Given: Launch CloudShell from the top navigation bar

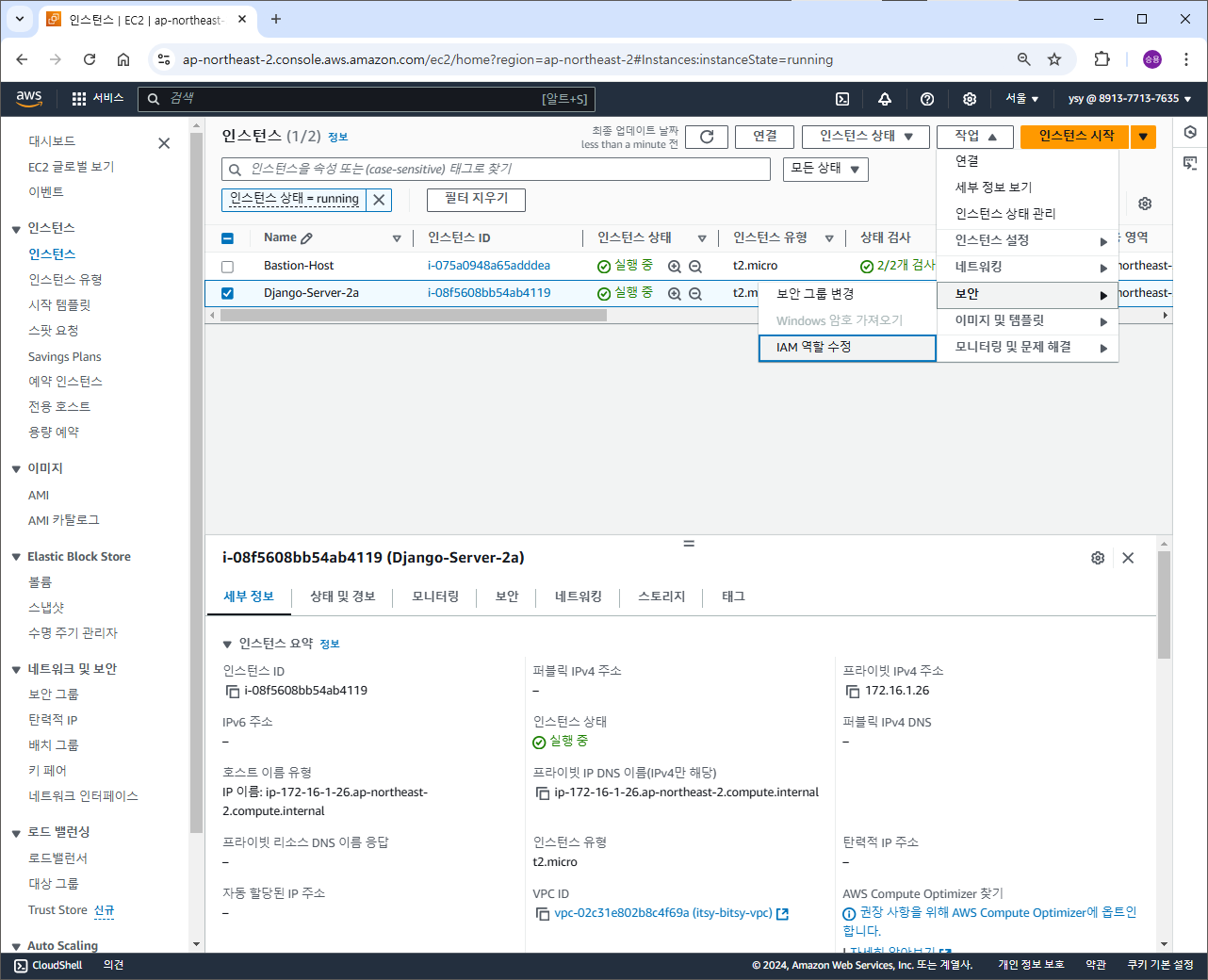Looking at the screenshot, I should pyautogui.click(x=842, y=99).
